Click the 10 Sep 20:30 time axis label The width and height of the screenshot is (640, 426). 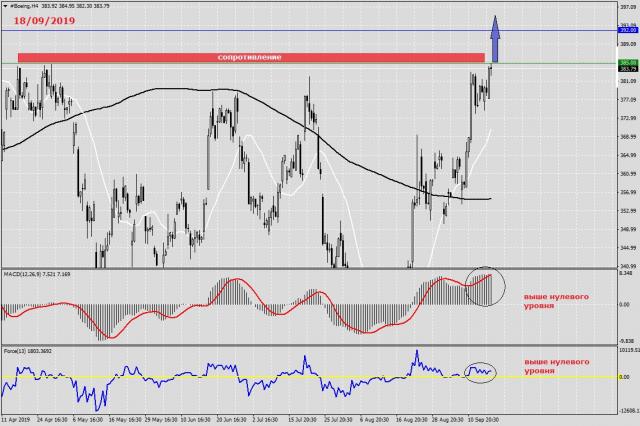coord(485,421)
